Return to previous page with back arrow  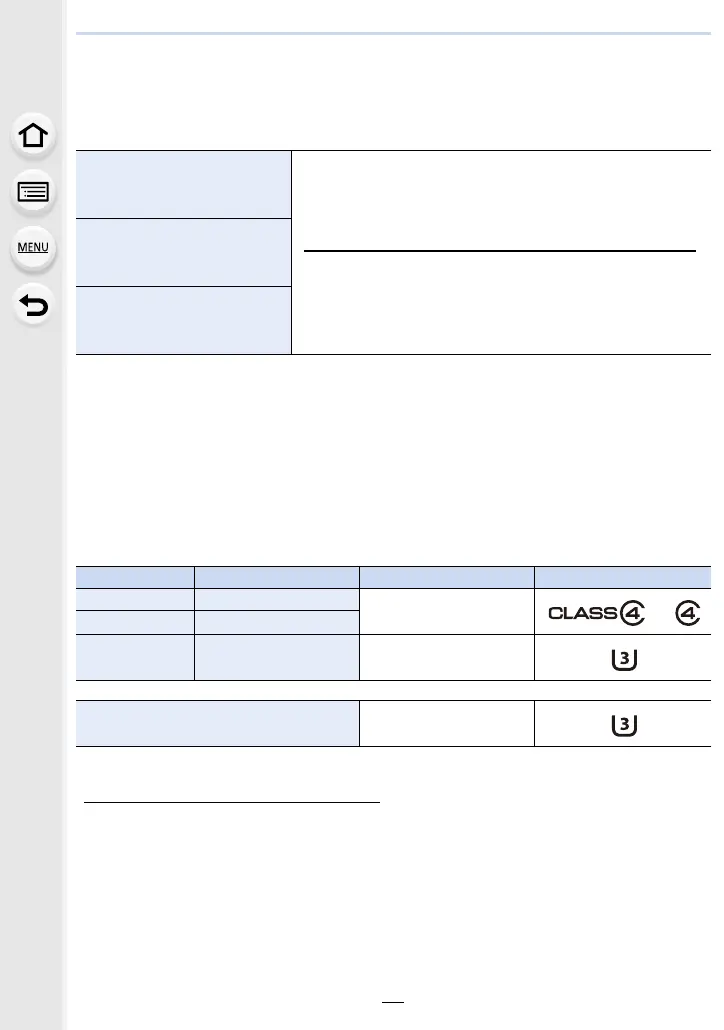click(33, 305)
